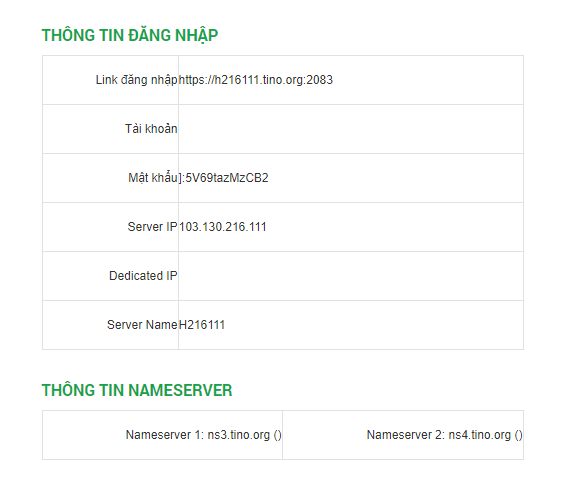This screenshot has height=477, width=569.
Task: Click the empty Tài khoản value cell
Action: tap(351, 129)
